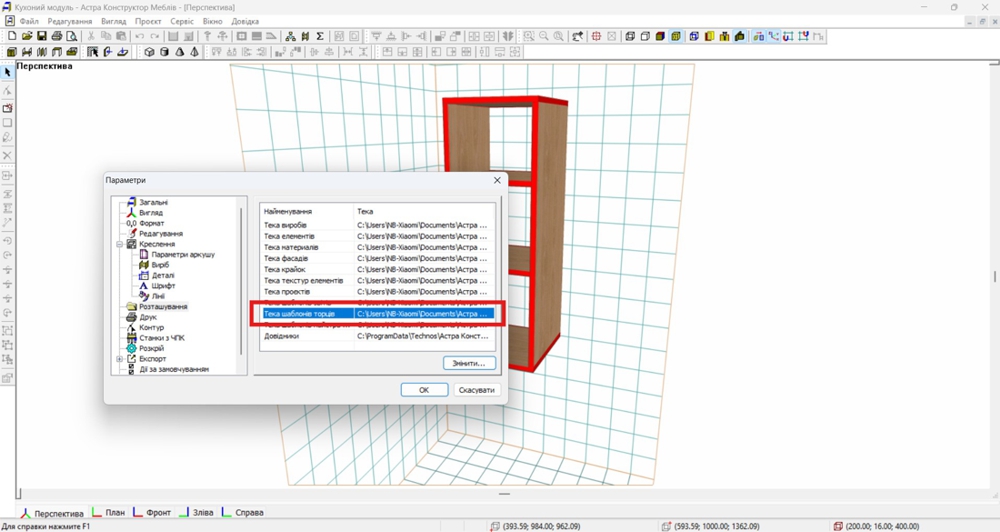The image size is (1000, 532).
Task: Open file with the folder icon
Action: pos(27,36)
